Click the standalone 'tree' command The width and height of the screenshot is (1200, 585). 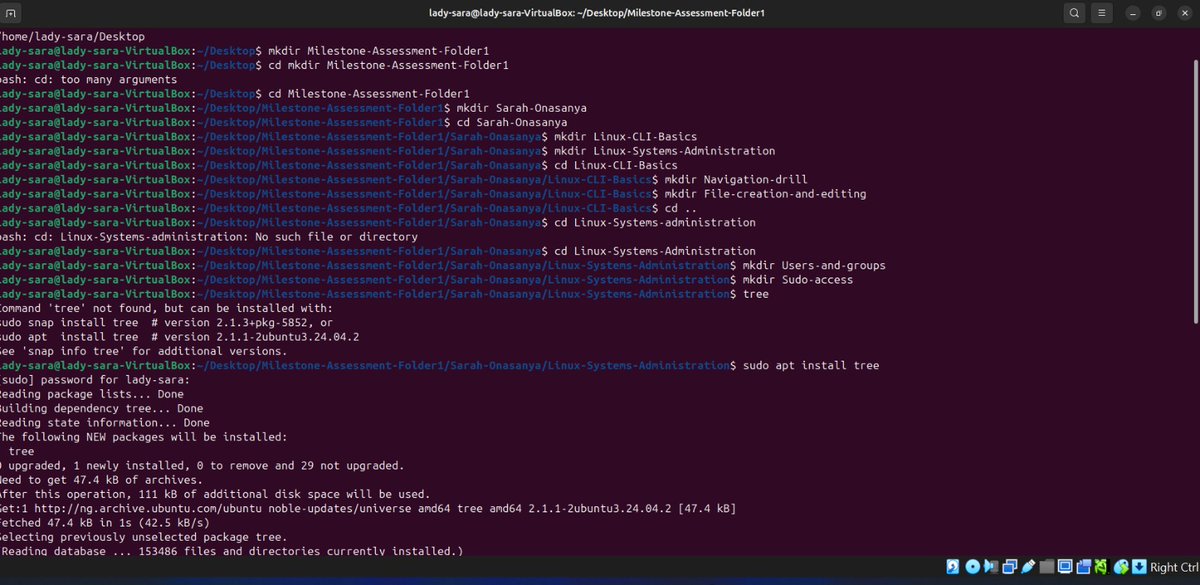coord(755,294)
